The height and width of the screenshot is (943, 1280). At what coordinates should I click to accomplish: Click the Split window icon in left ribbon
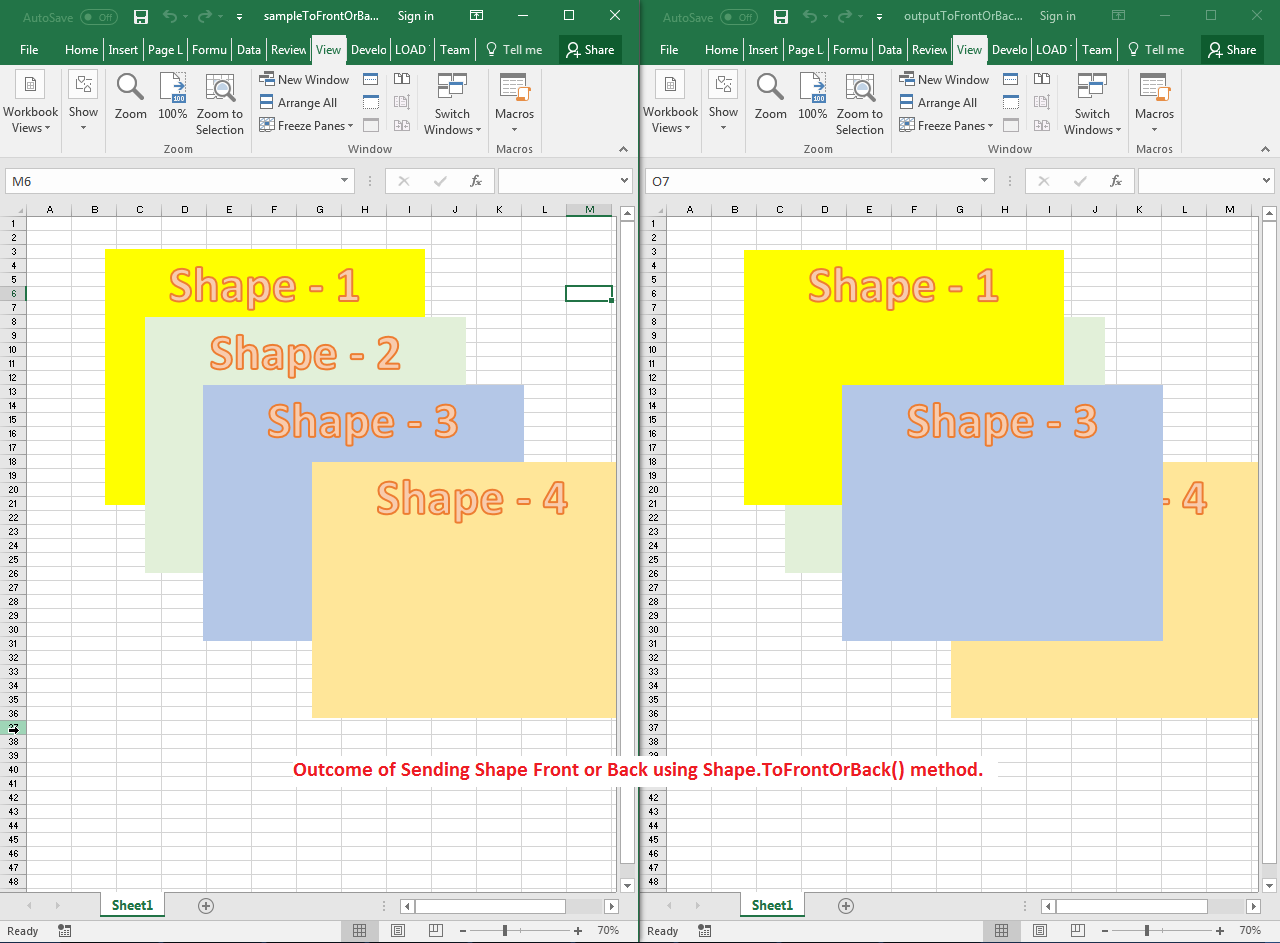point(371,80)
